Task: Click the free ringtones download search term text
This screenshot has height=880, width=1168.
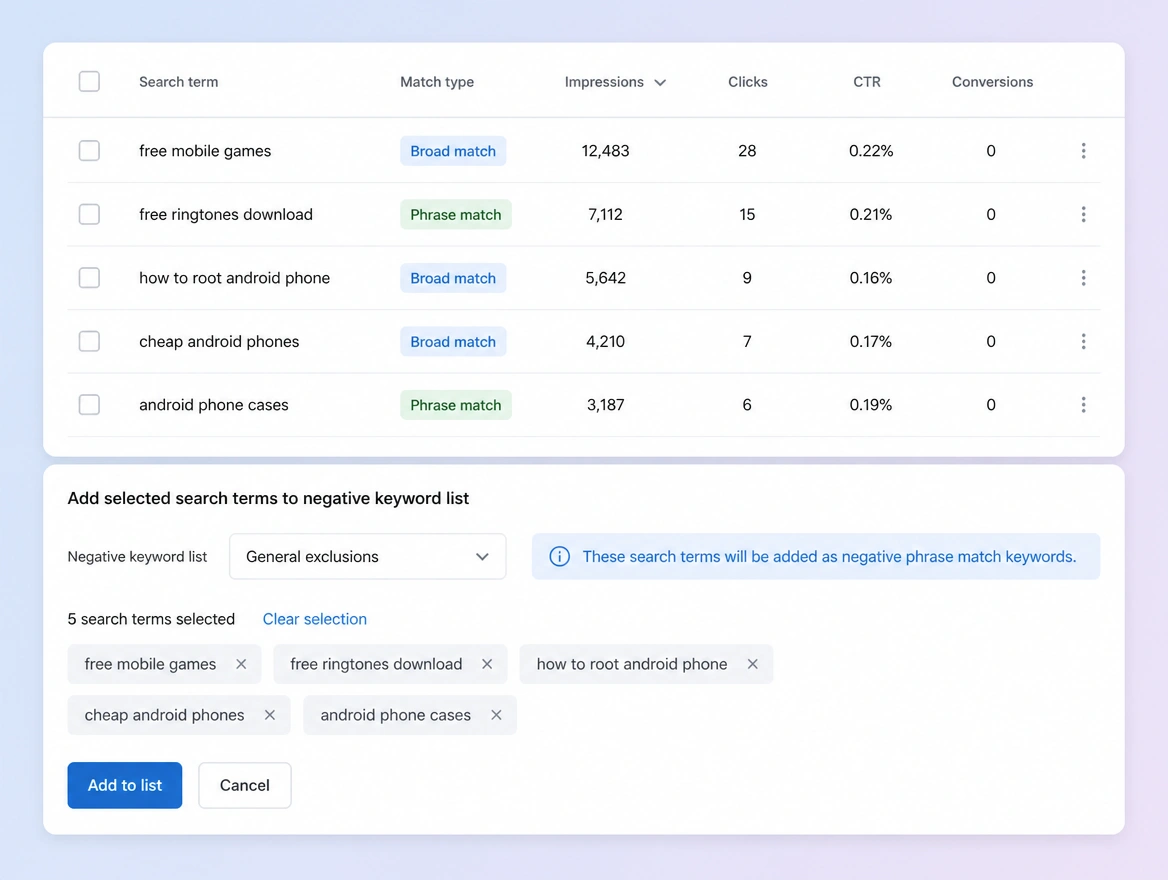Action: [226, 215]
